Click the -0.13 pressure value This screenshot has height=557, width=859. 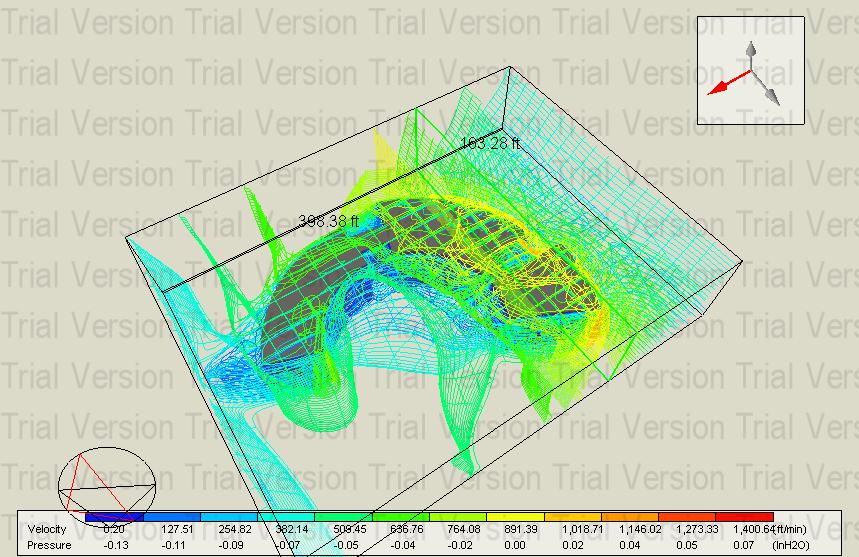116,545
